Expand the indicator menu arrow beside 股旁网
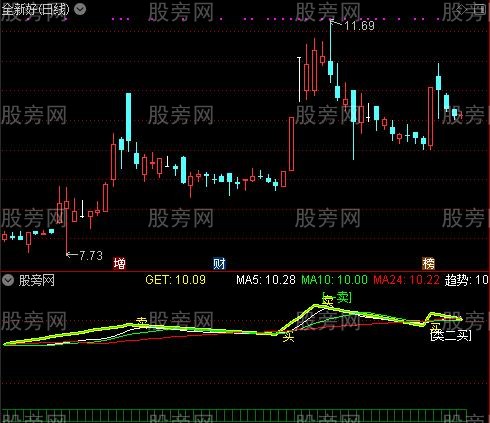Screen dimensions: 490x423 pyautogui.click(x=8, y=280)
